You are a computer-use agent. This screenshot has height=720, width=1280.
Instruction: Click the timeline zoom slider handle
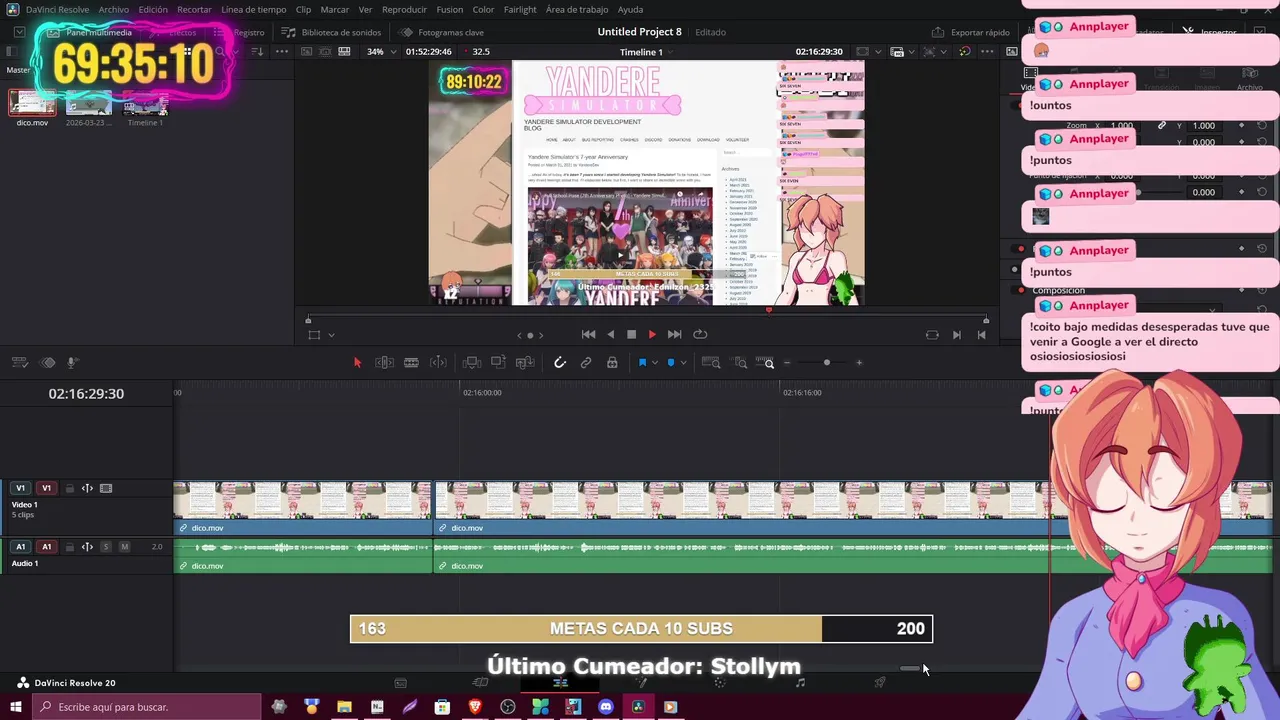point(827,363)
